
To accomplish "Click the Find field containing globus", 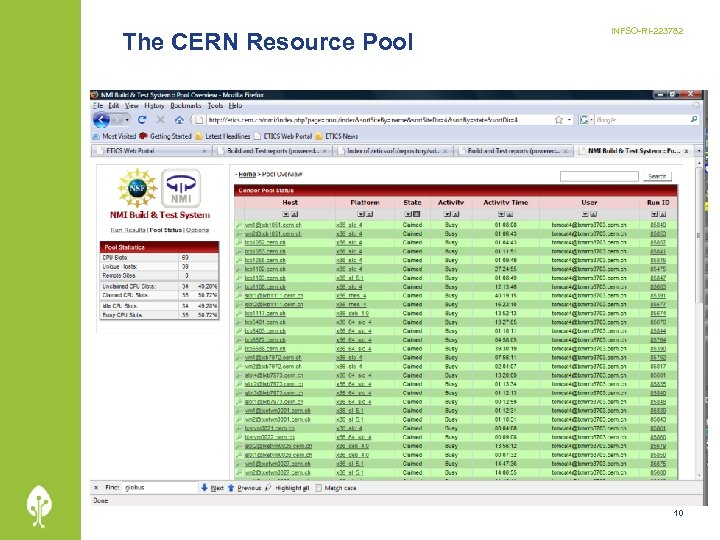I will click(159, 488).
